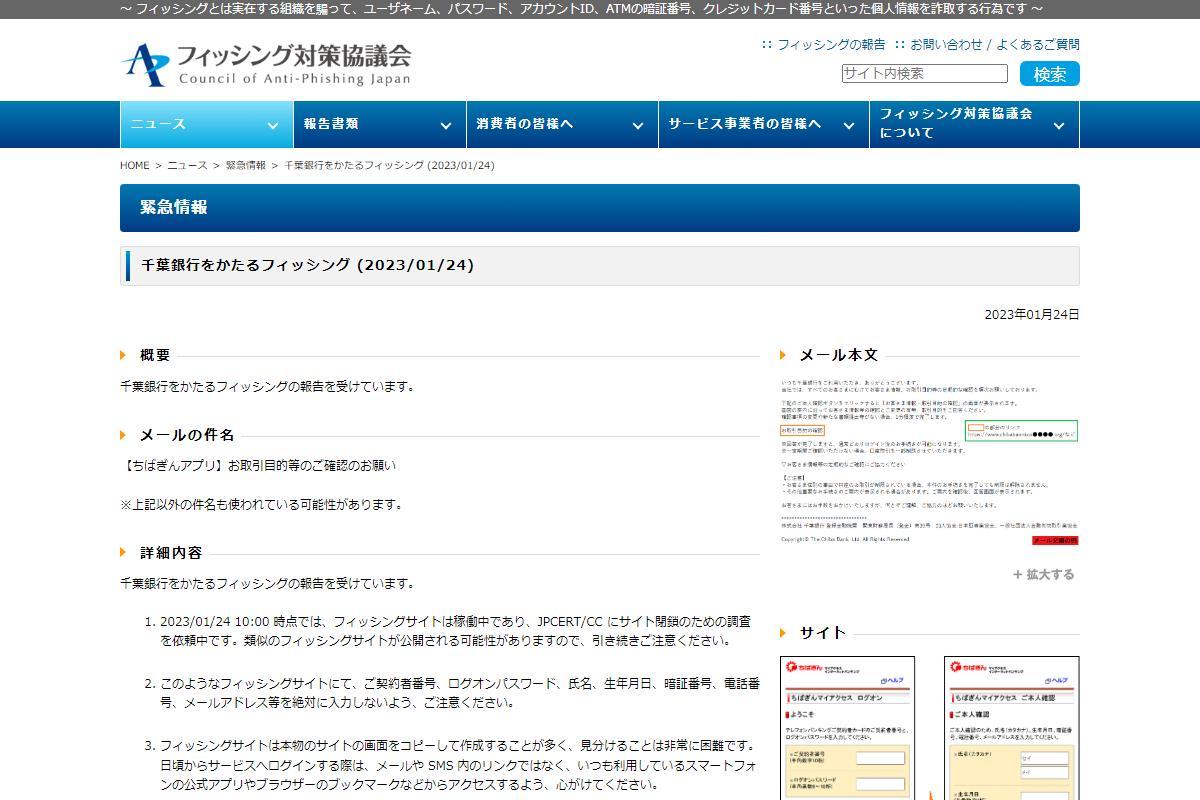Open the 報告書類 menu
The image size is (1200, 800).
pos(379,124)
